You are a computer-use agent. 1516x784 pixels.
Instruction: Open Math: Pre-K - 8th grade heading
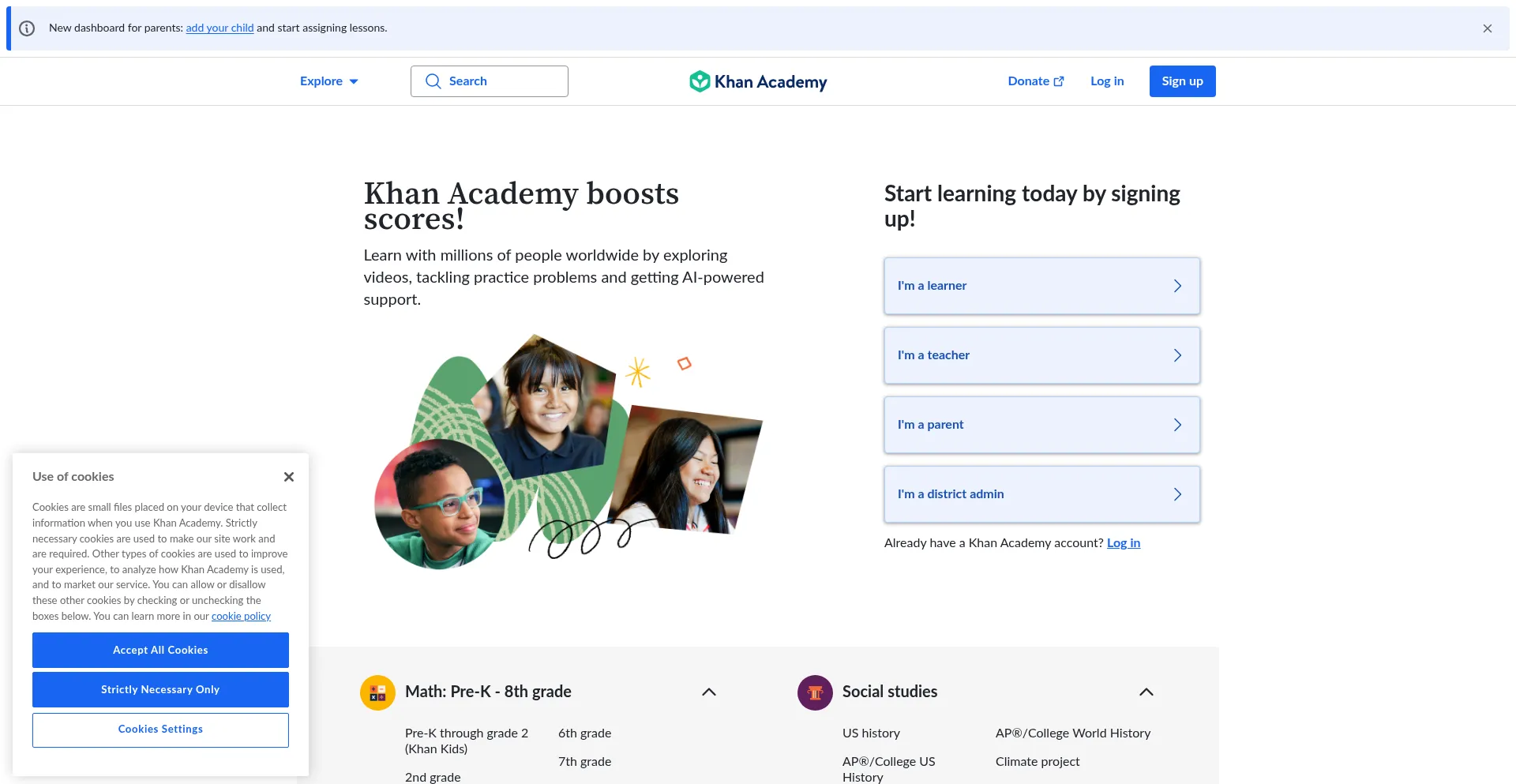tap(488, 692)
